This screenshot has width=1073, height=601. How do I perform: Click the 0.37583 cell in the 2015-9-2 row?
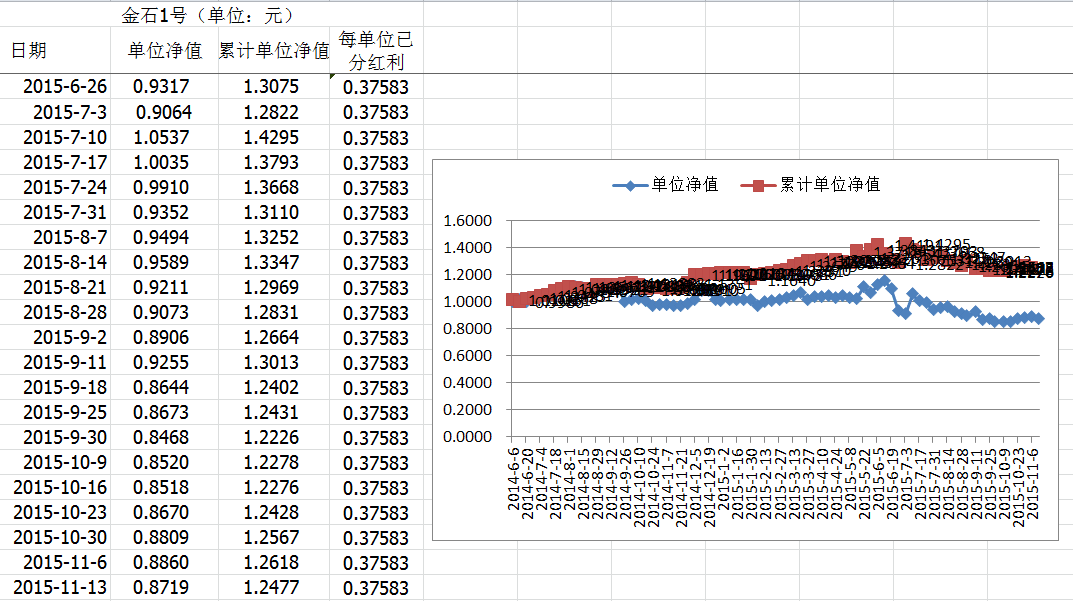[x=375, y=337]
